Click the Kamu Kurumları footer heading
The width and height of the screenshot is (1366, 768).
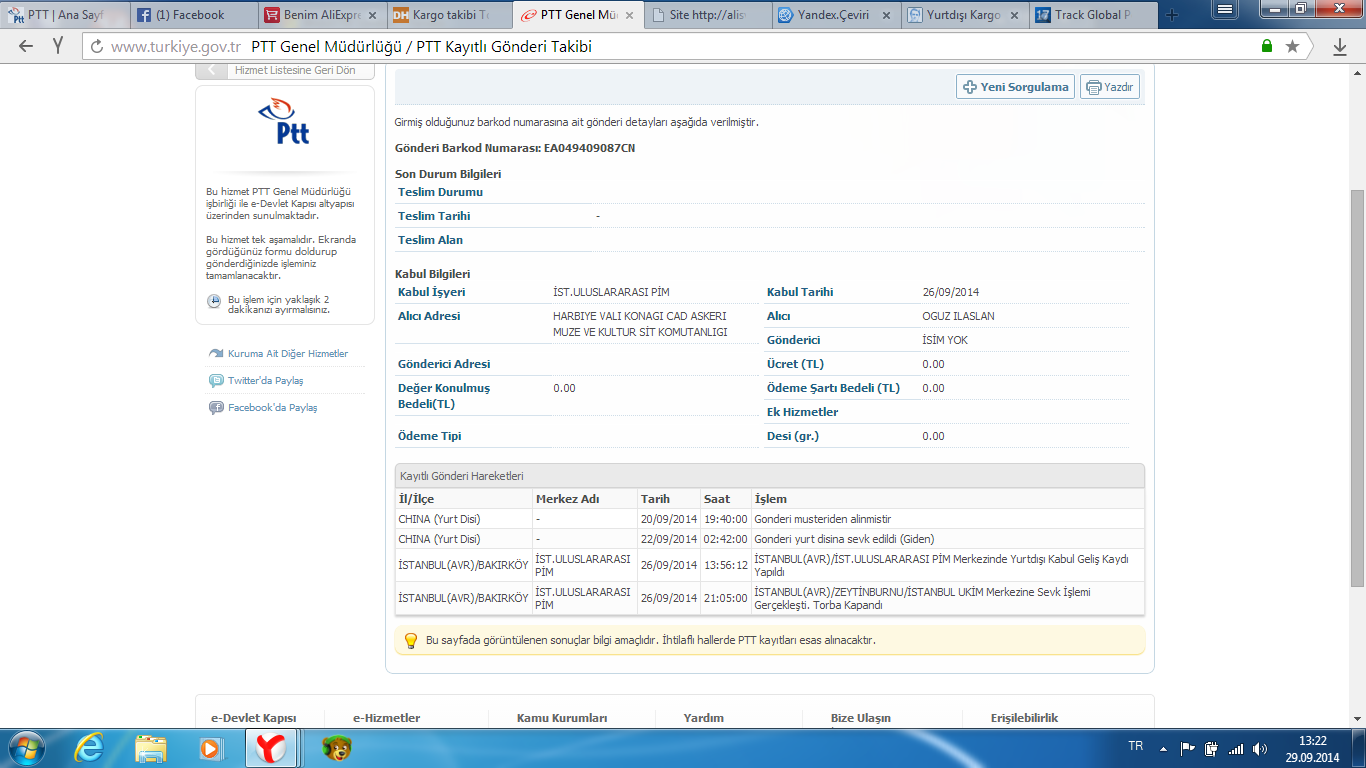click(562, 718)
